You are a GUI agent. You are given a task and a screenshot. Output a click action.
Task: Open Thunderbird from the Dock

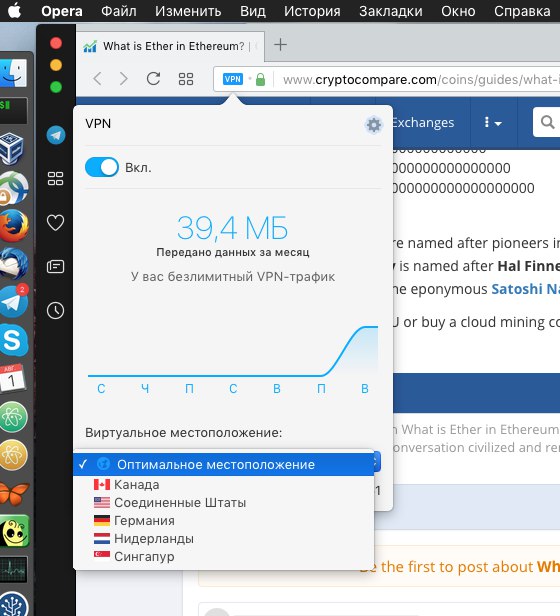click(x=14, y=263)
